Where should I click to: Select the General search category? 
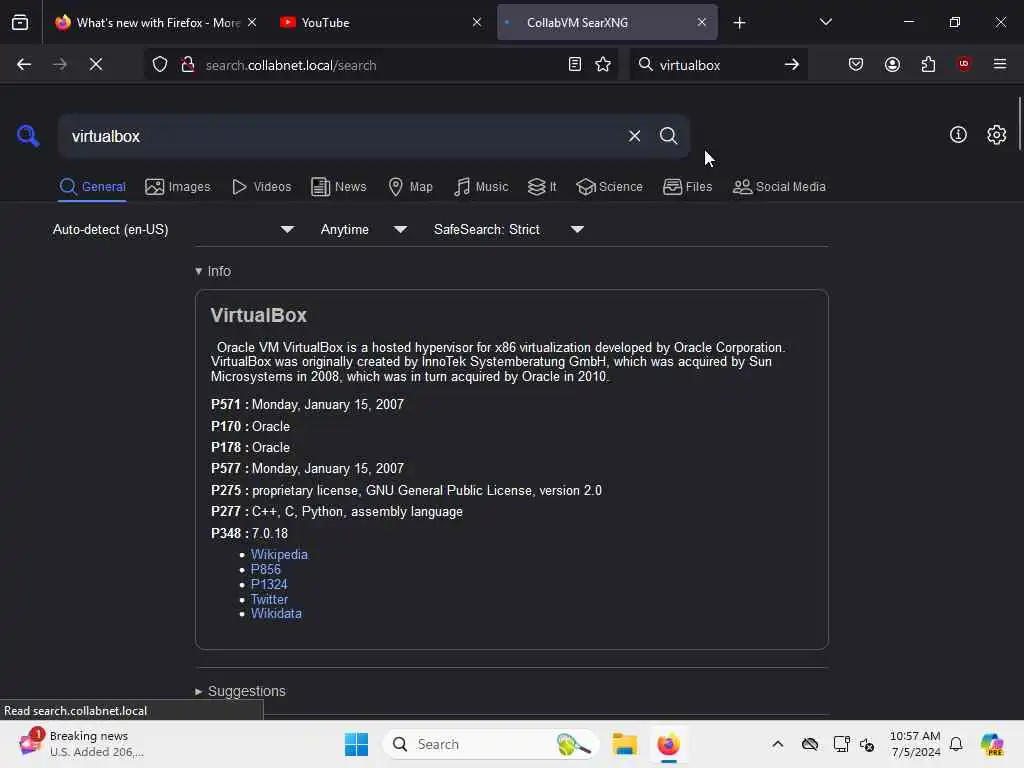[92, 187]
